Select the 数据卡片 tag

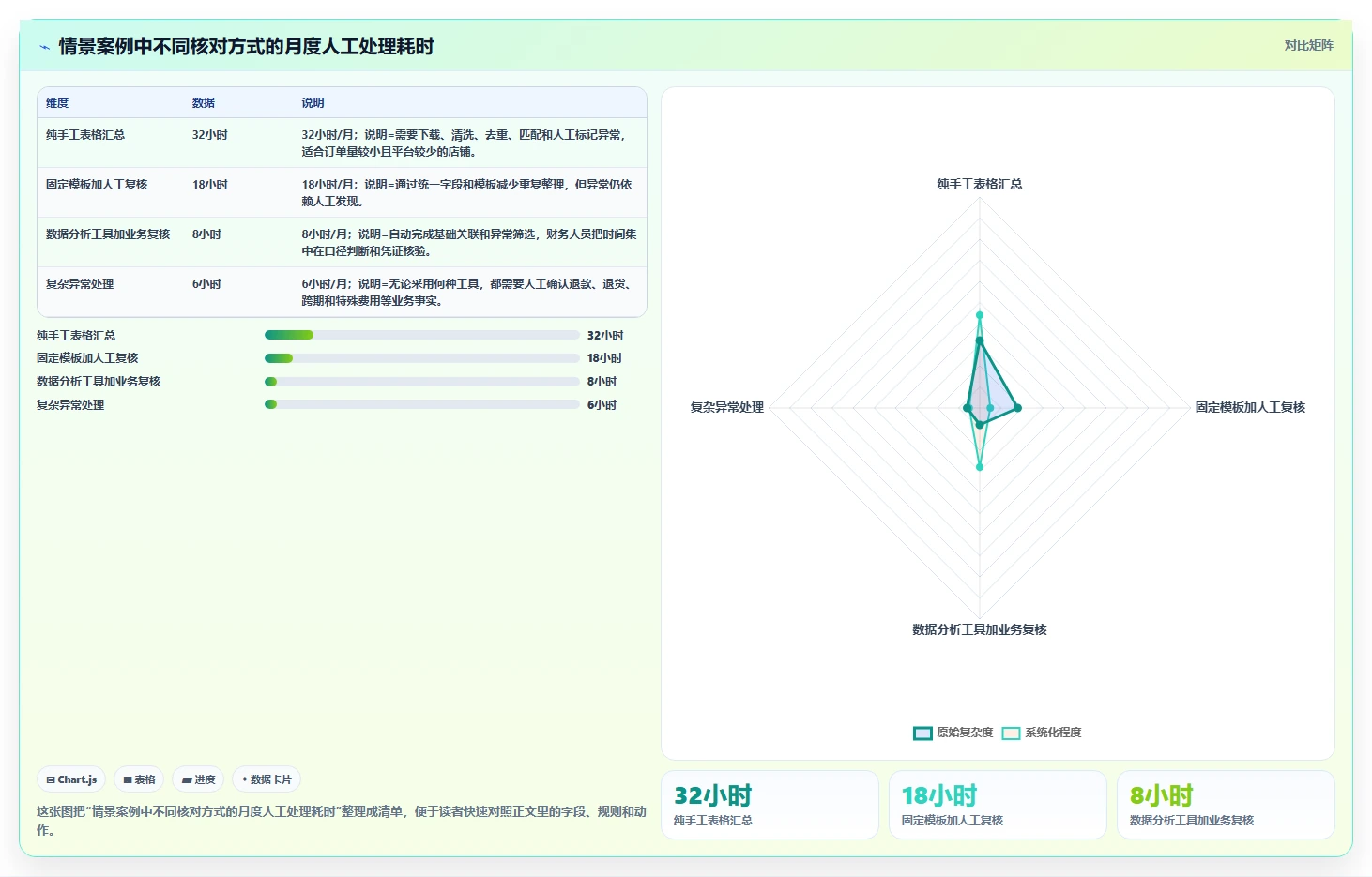(x=267, y=779)
